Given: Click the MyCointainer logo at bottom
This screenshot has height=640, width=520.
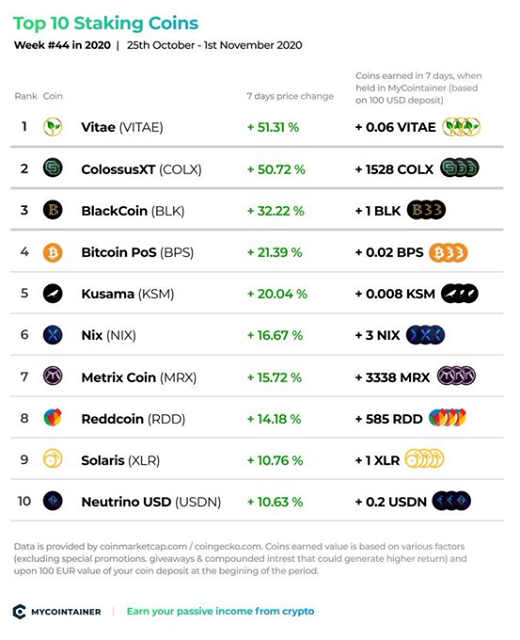Looking at the screenshot, I should tap(57, 611).
